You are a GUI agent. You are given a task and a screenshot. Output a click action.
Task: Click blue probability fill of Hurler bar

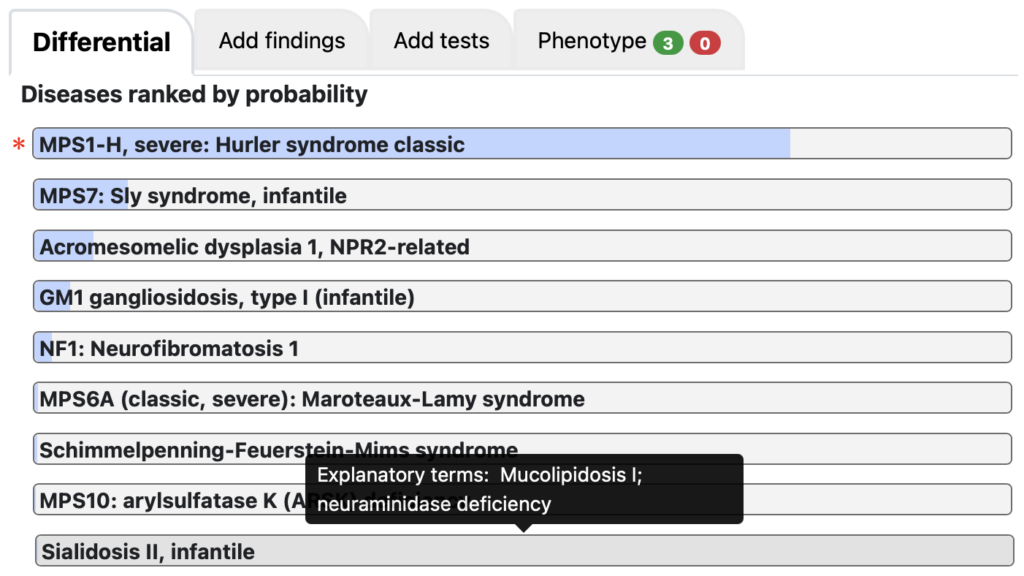click(x=412, y=144)
